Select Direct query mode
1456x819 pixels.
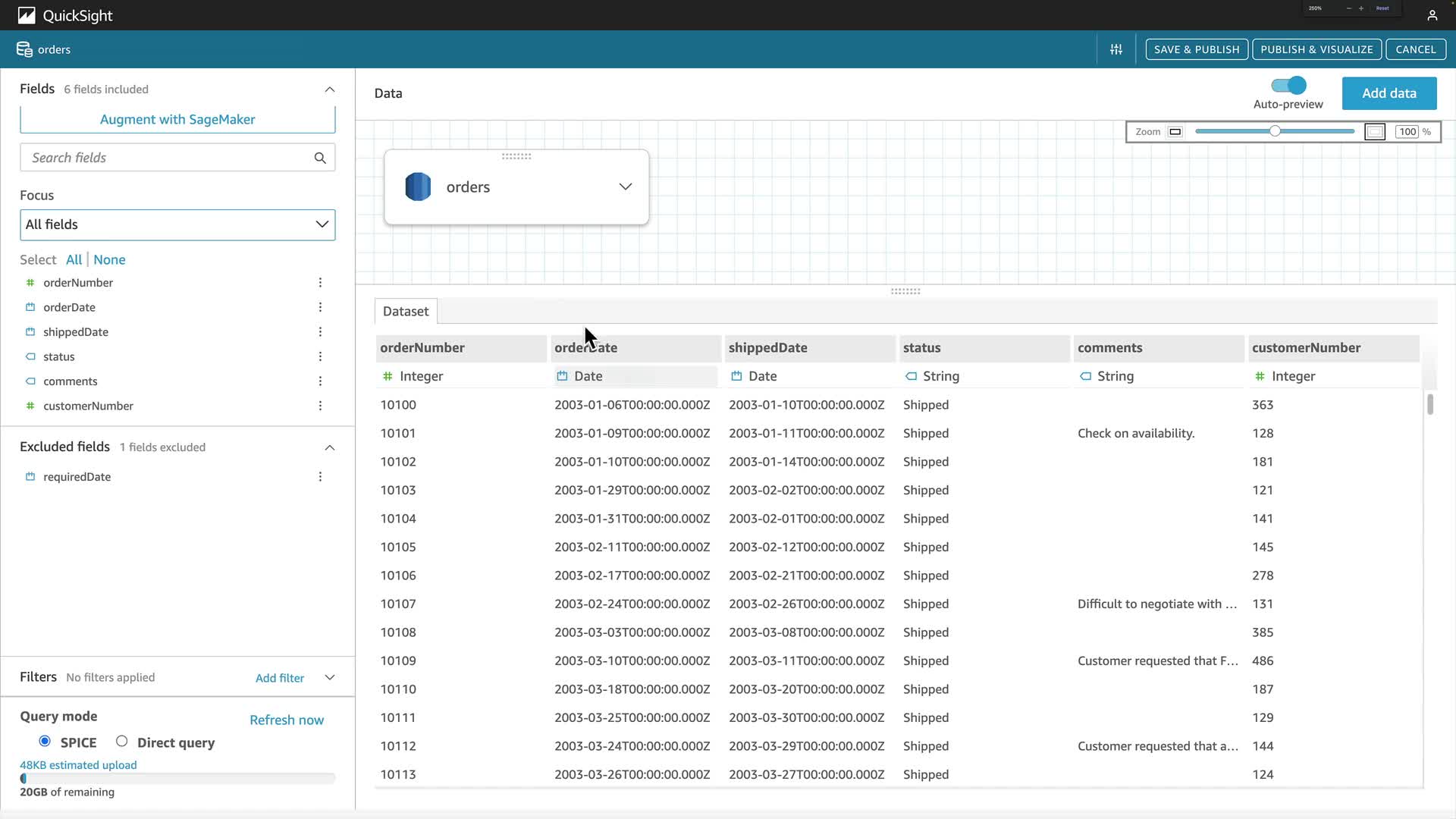tap(121, 742)
